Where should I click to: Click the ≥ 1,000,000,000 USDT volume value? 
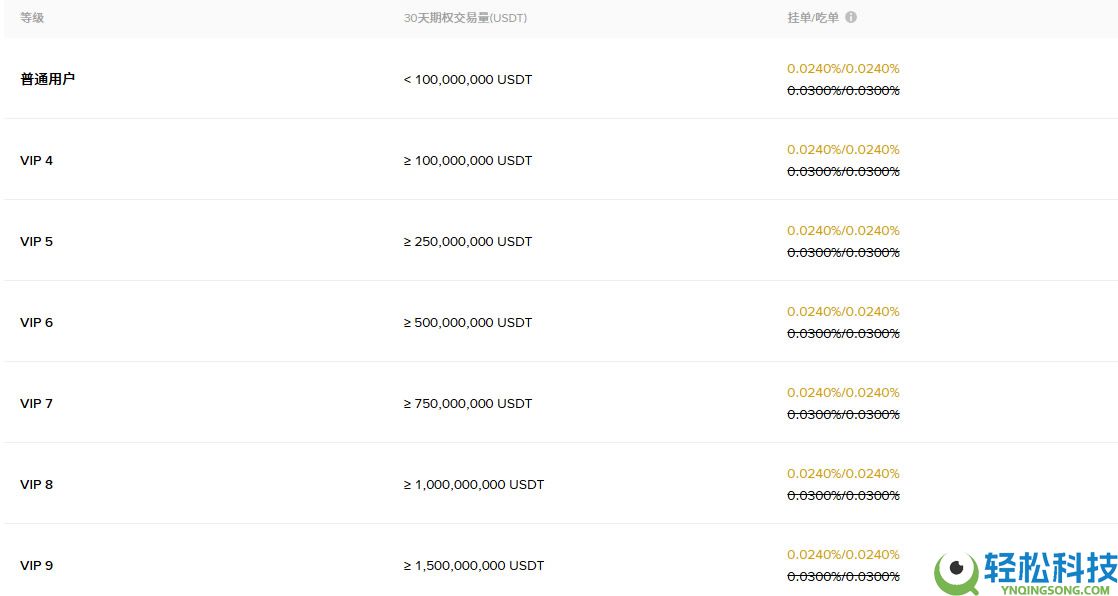point(473,484)
